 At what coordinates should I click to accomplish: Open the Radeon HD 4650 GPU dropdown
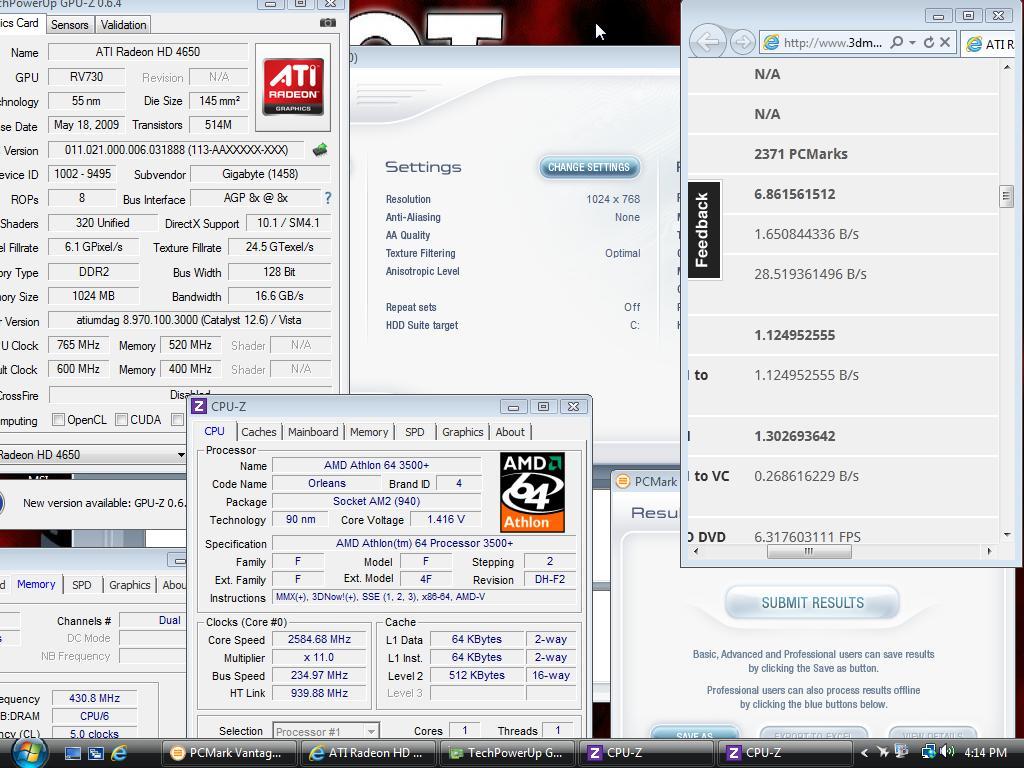click(x=181, y=455)
